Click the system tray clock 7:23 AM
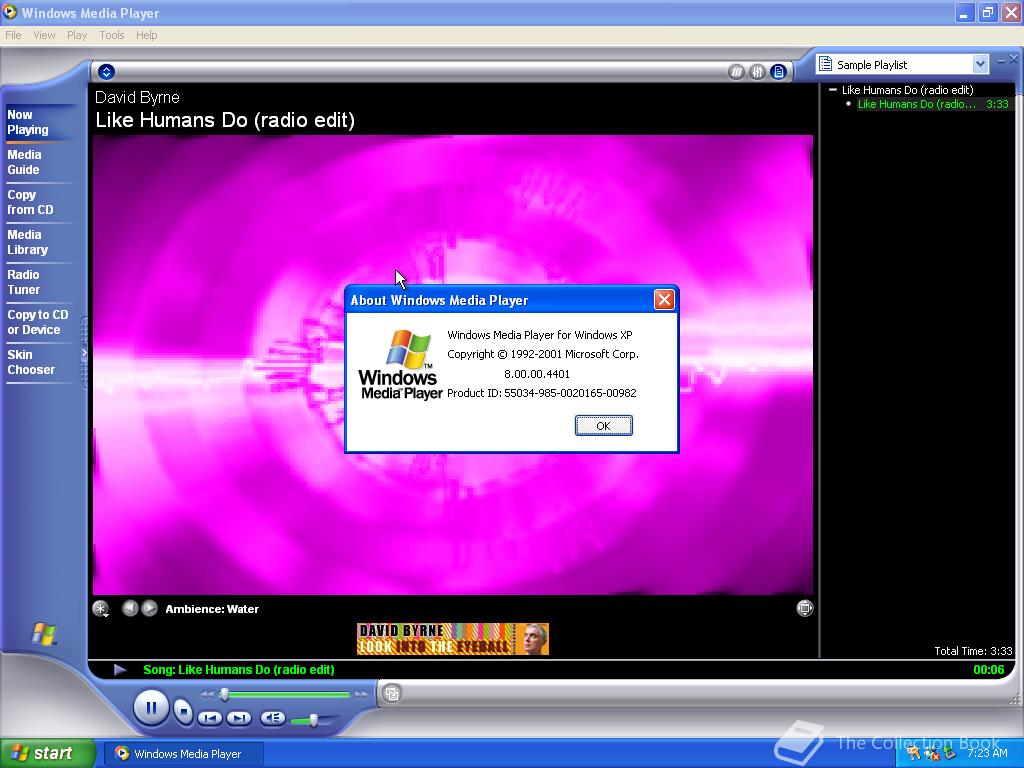The height and width of the screenshot is (768, 1024). click(987, 753)
